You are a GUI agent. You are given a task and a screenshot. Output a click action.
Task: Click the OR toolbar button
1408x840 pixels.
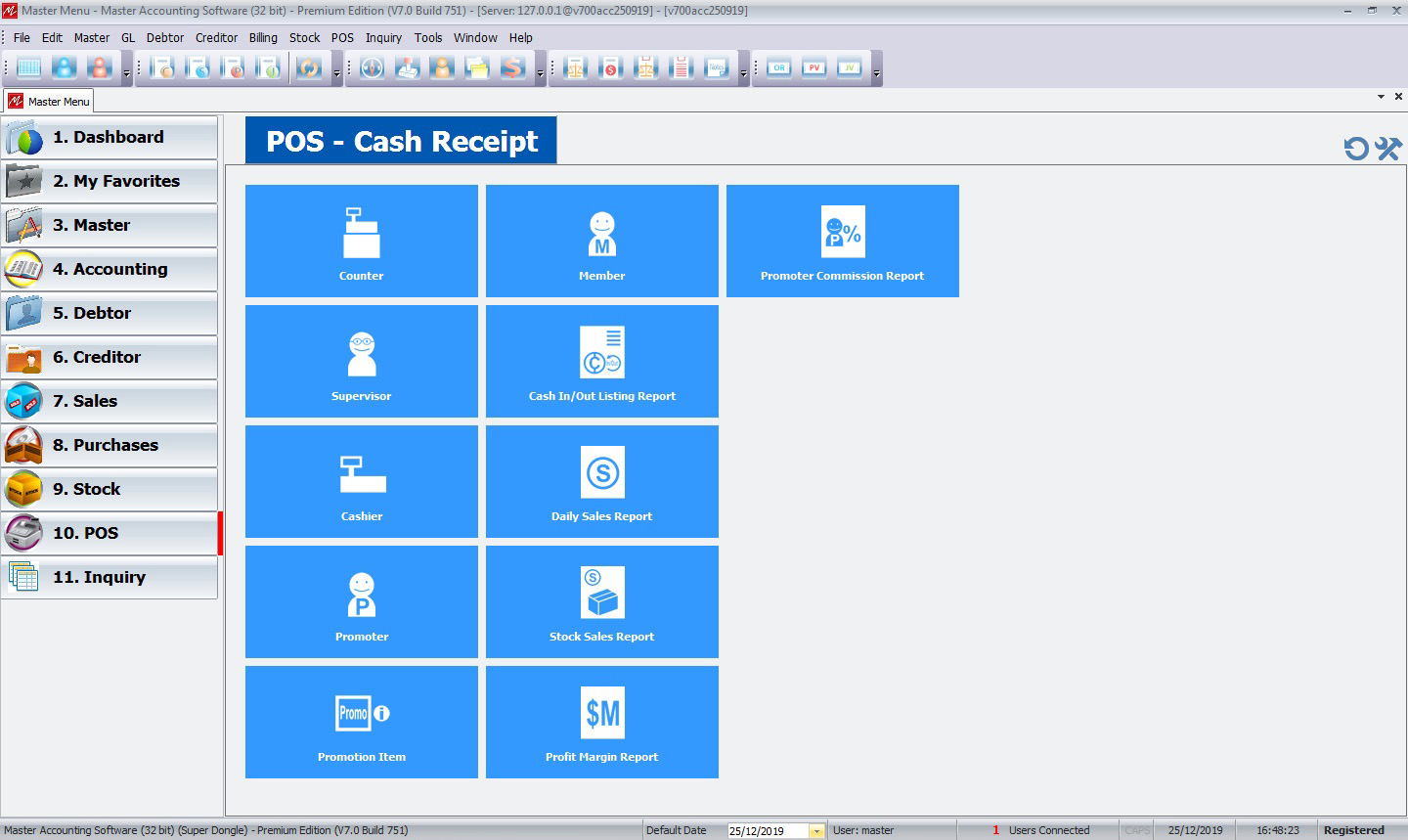[x=779, y=68]
